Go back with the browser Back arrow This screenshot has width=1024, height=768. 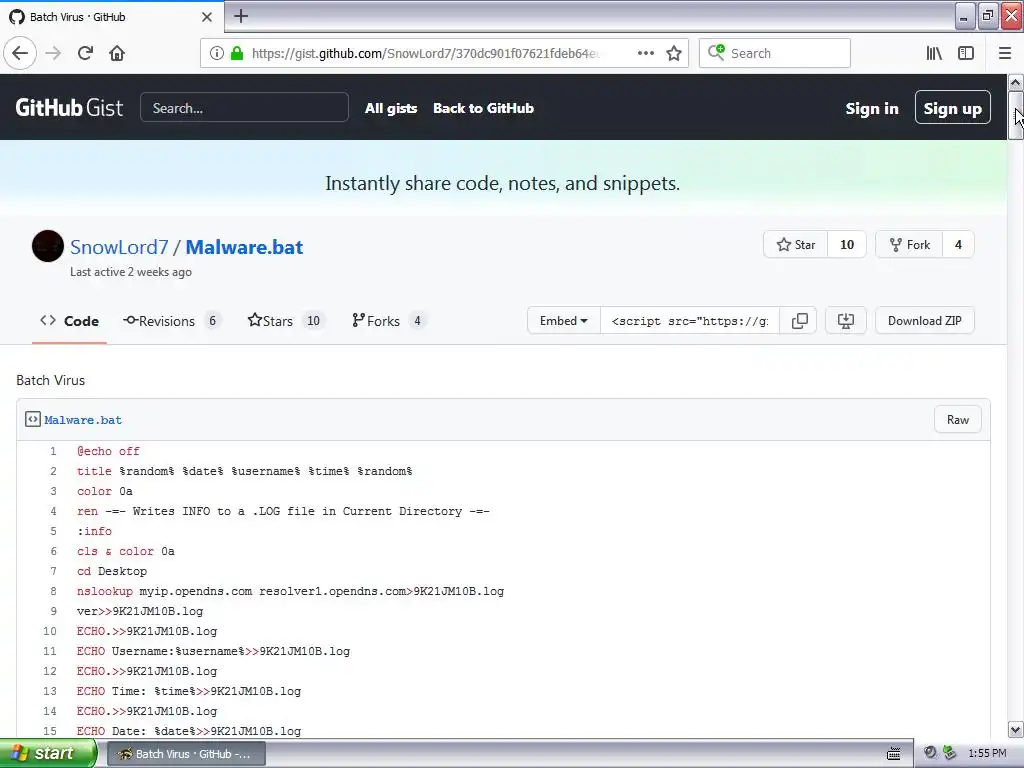(20, 53)
